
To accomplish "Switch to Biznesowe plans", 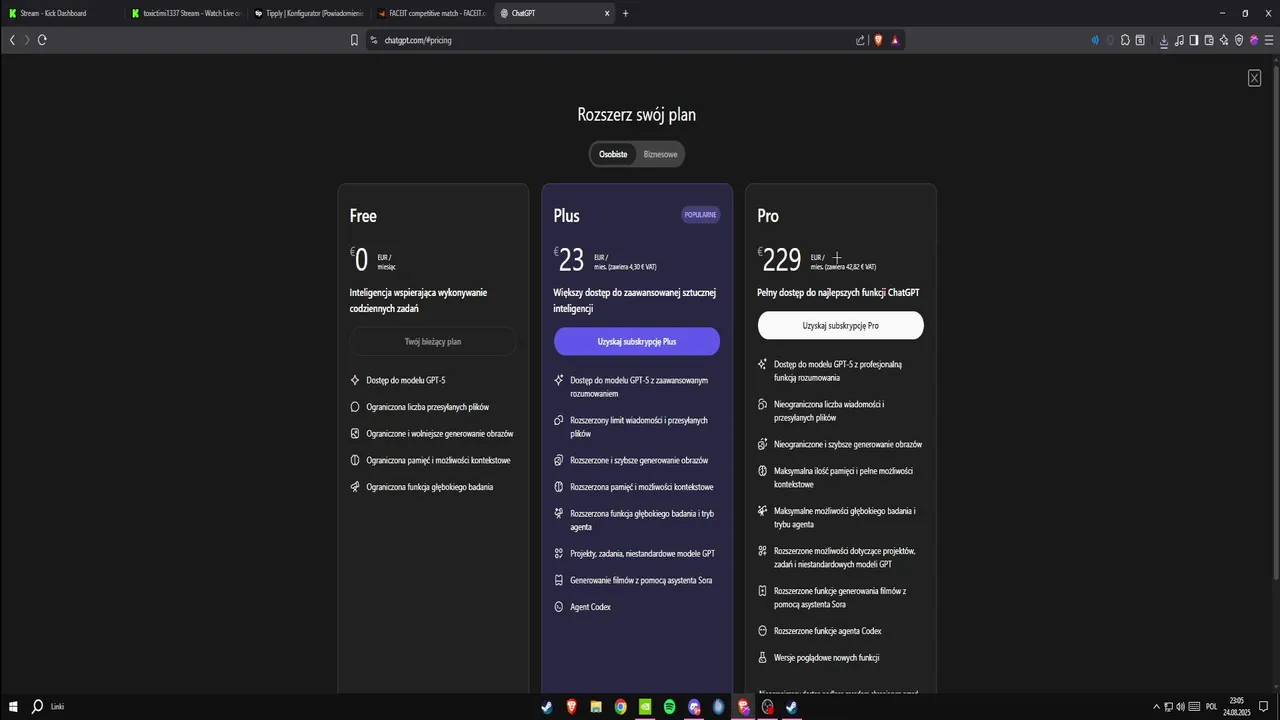I will 660,154.
